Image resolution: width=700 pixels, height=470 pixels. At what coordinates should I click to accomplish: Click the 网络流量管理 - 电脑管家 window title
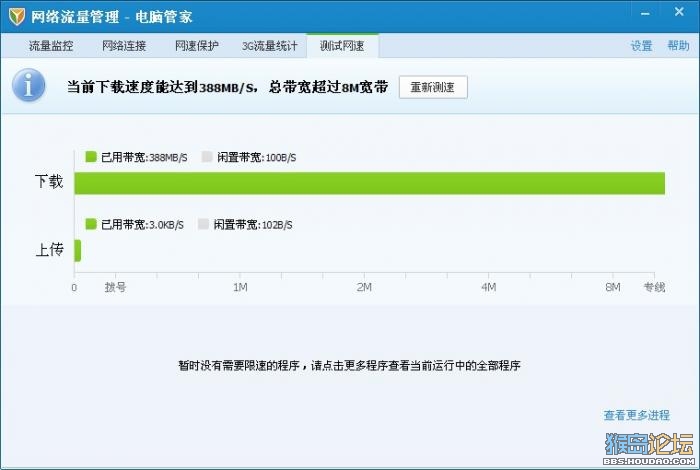(x=112, y=17)
